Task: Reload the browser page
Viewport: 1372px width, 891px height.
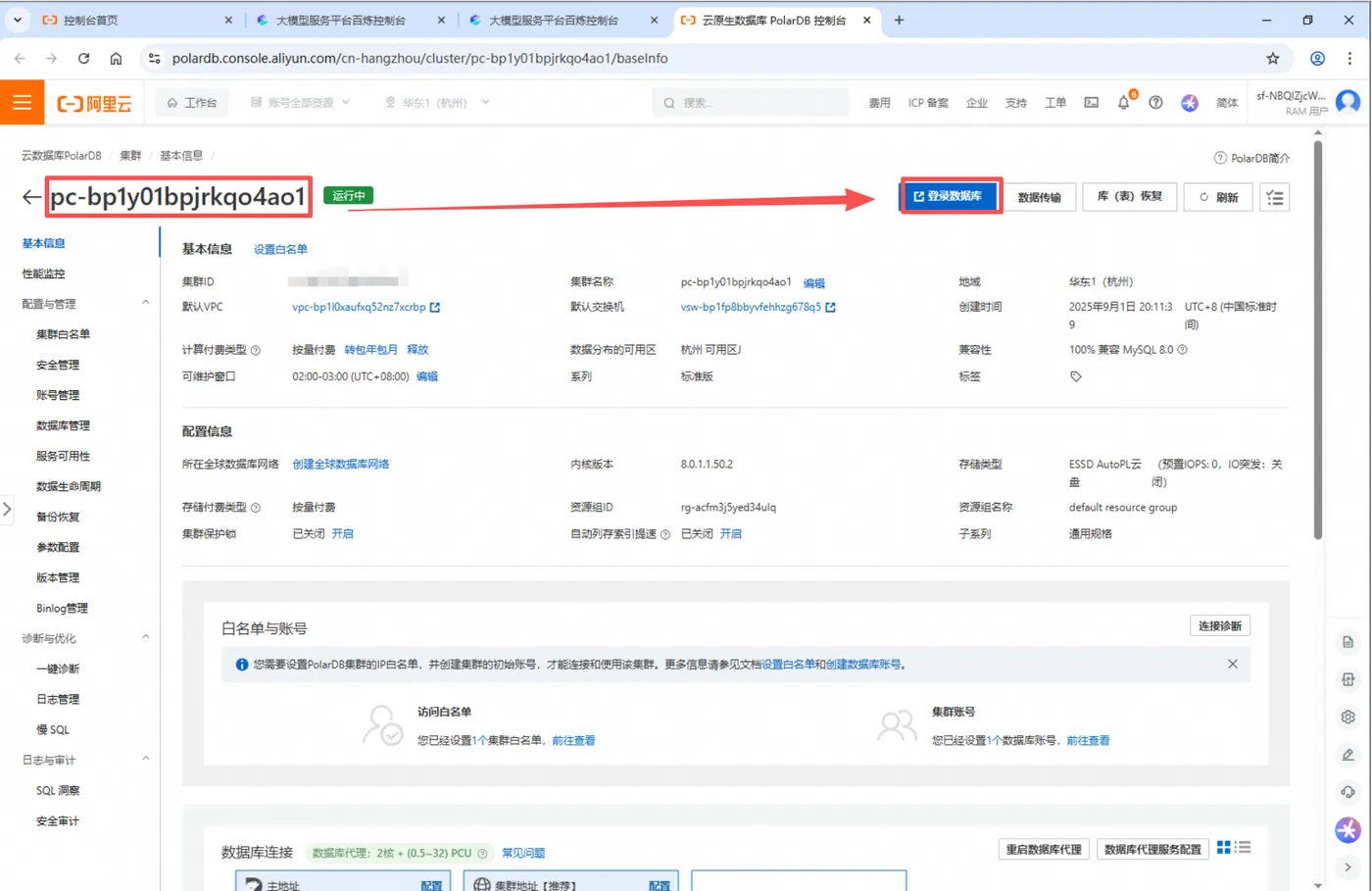Action: tap(83, 58)
